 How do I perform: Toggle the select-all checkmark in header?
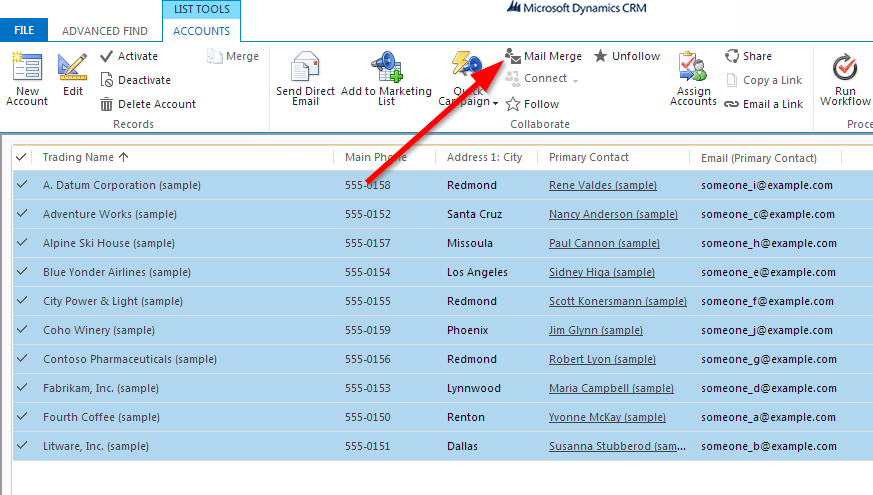point(21,157)
